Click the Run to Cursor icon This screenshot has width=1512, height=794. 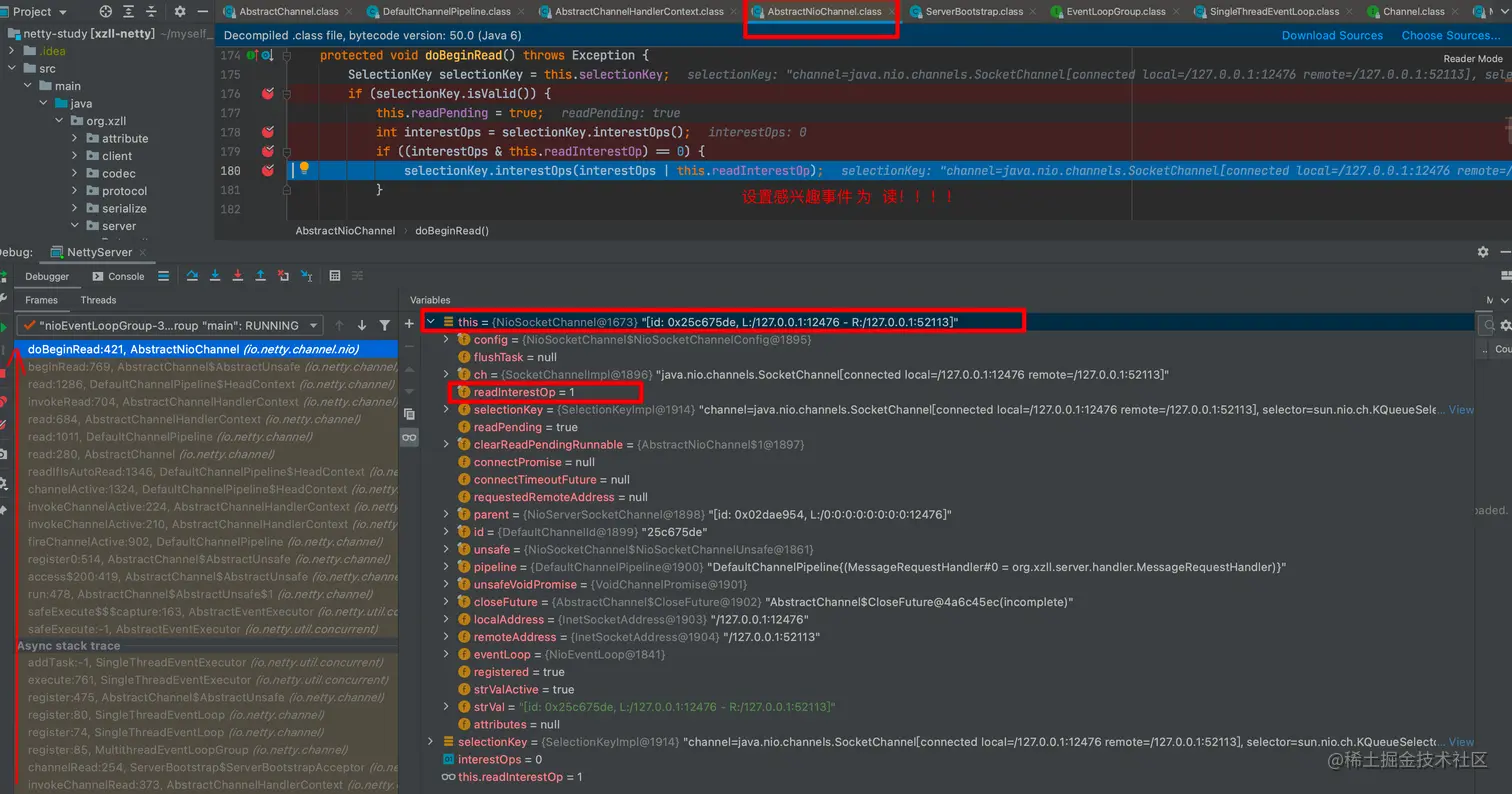tap(307, 276)
